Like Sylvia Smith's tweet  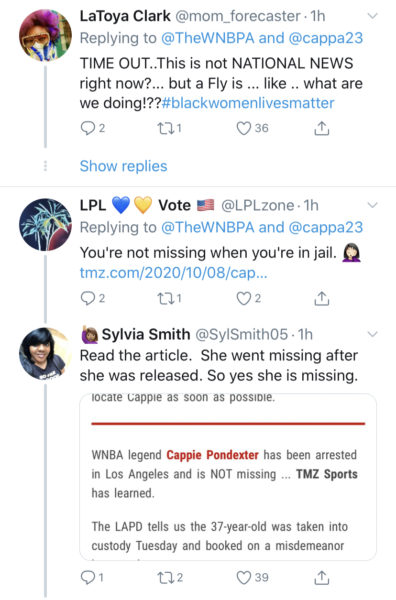point(243,577)
